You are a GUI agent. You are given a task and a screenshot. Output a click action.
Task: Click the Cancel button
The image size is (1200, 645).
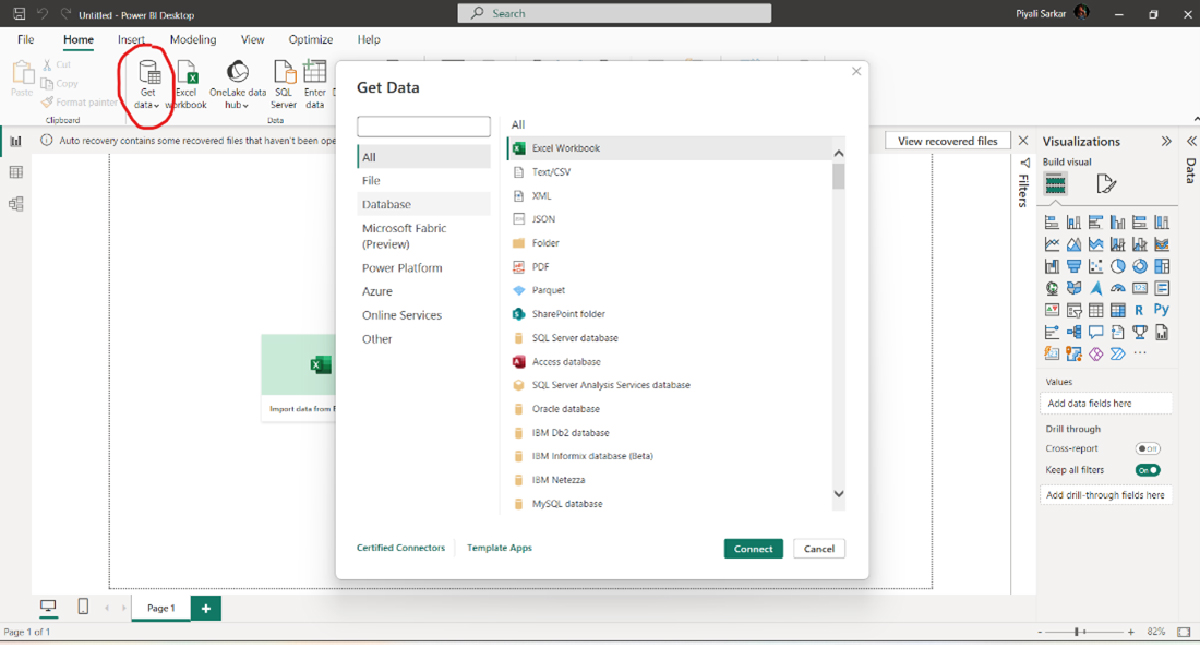pos(819,548)
